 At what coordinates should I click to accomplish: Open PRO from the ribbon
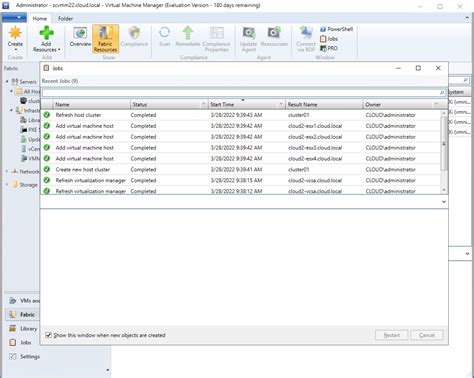(x=329, y=48)
